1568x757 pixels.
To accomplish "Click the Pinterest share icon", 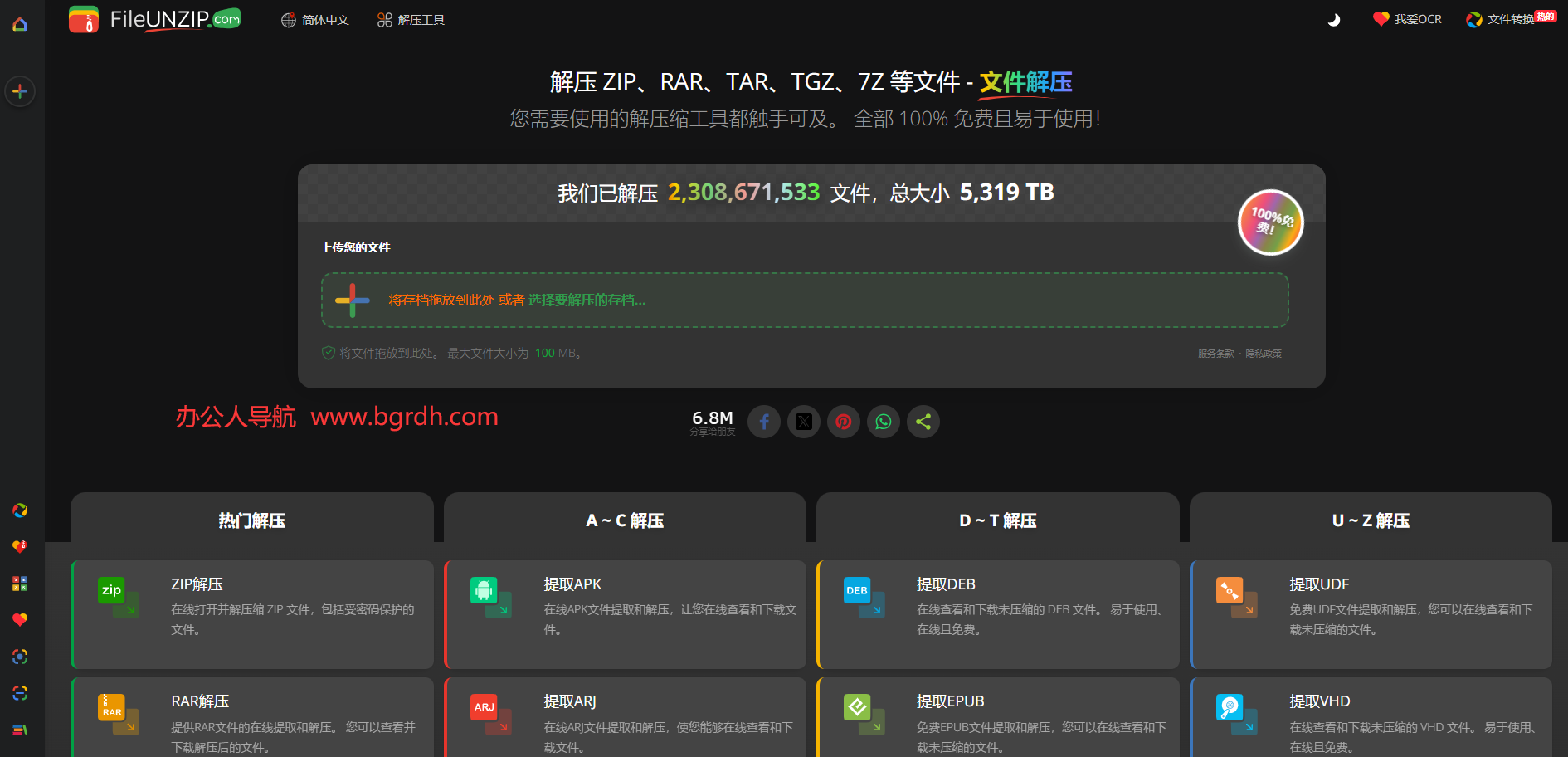I will (x=844, y=422).
